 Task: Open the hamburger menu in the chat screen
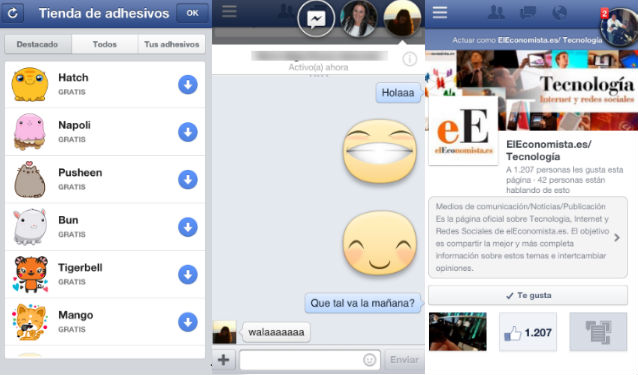(229, 11)
